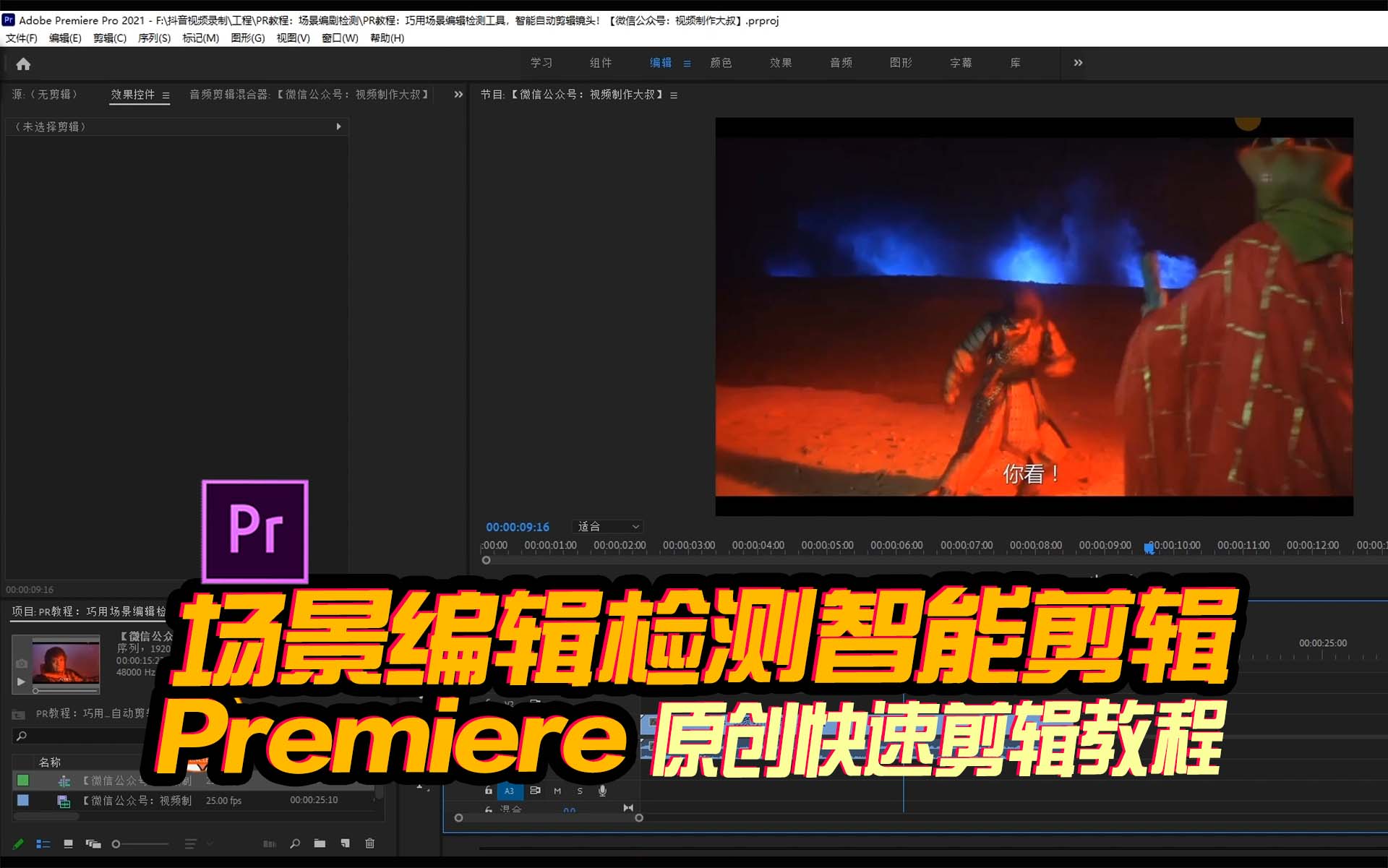1388x868 pixels.
Task: Switch to the 字幕 workspace
Action: (x=961, y=63)
